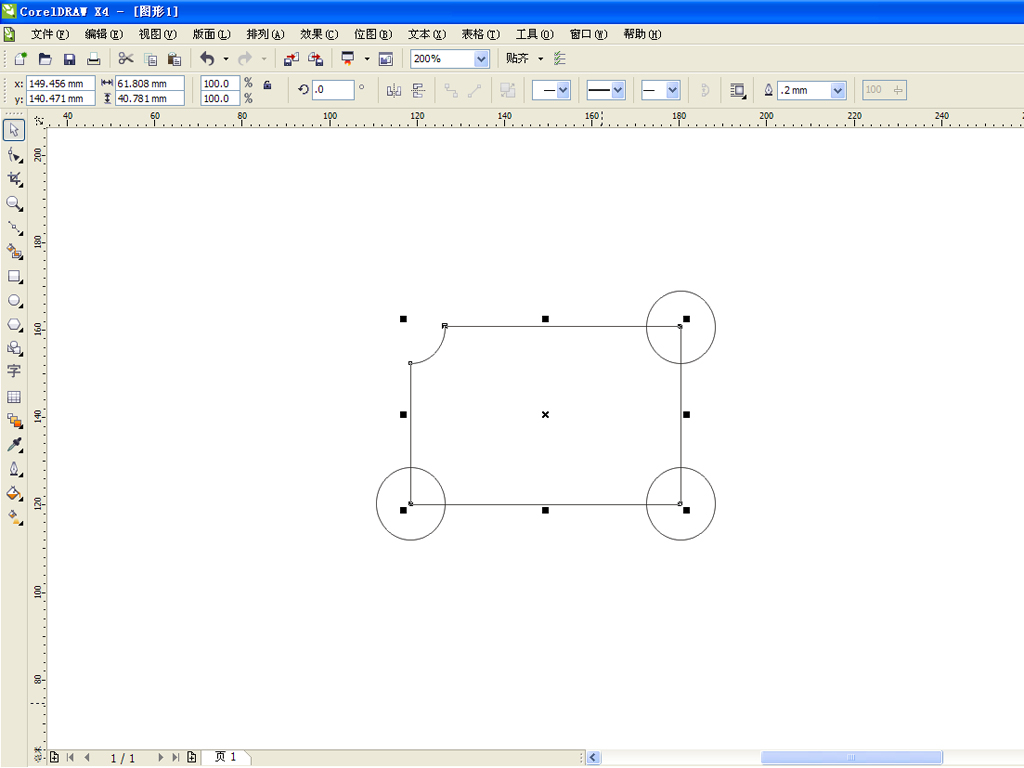The image size is (1024, 768).
Task: Open the outline style dropdown
Action: pos(618,90)
